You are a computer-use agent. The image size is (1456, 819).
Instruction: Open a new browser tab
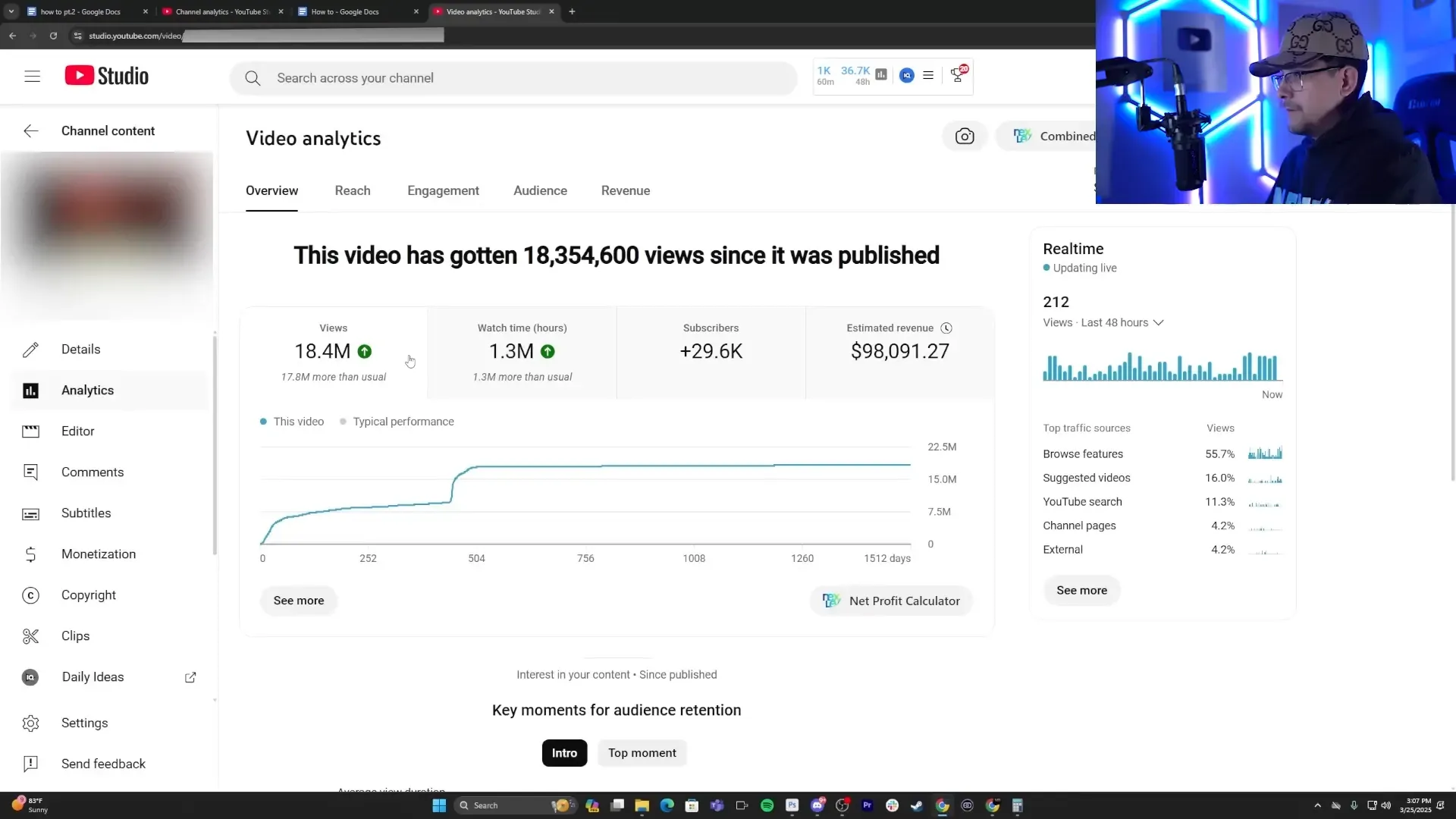572,11
